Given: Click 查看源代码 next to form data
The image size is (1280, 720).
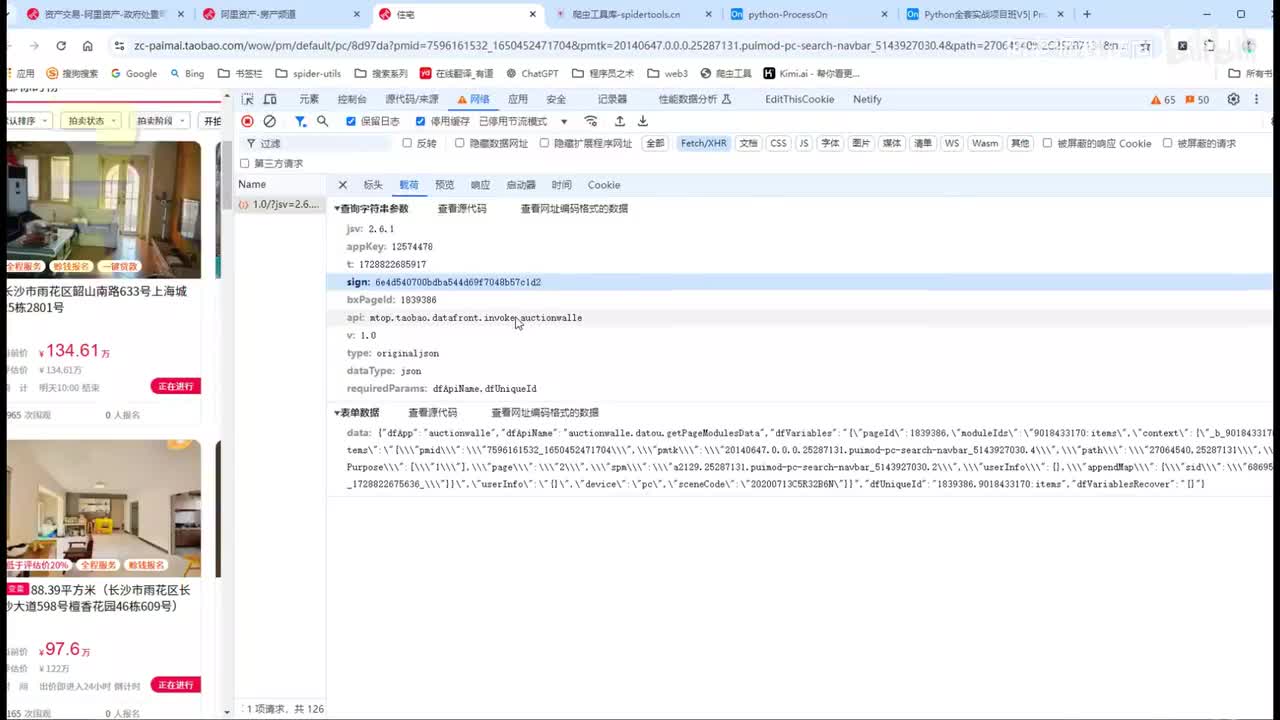Looking at the screenshot, I should click(x=432, y=412).
